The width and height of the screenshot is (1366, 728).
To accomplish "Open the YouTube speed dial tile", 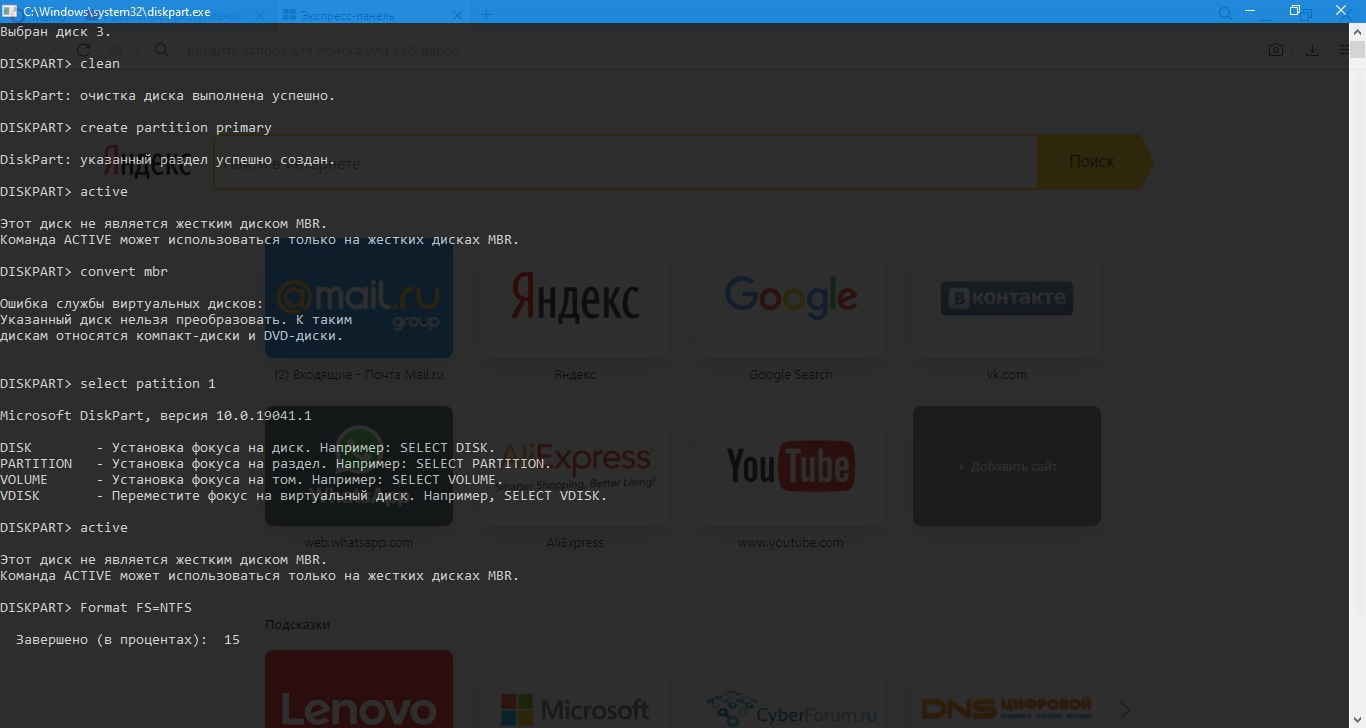I will click(790, 466).
